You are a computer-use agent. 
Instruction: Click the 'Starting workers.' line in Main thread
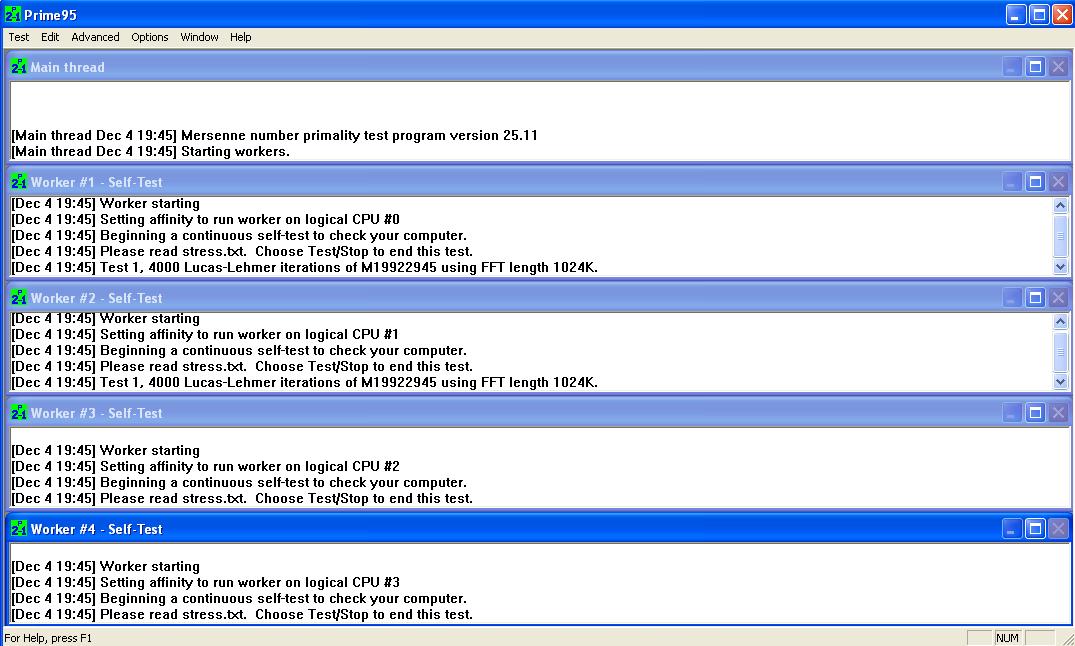pyautogui.click(x=151, y=152)
